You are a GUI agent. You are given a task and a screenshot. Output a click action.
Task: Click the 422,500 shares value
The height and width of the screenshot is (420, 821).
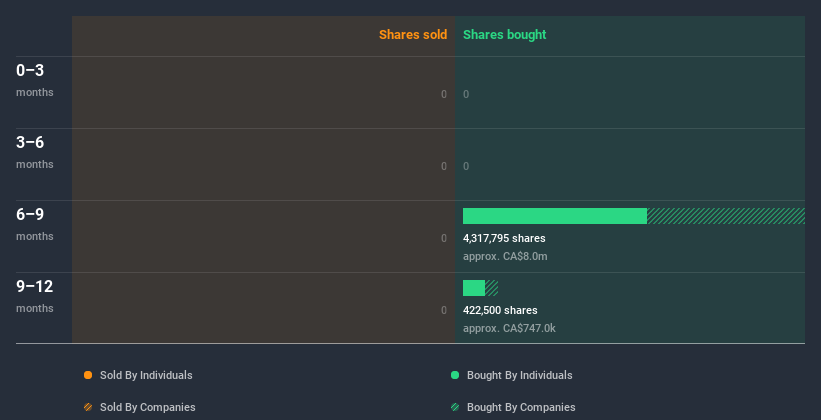coord(500,310)
